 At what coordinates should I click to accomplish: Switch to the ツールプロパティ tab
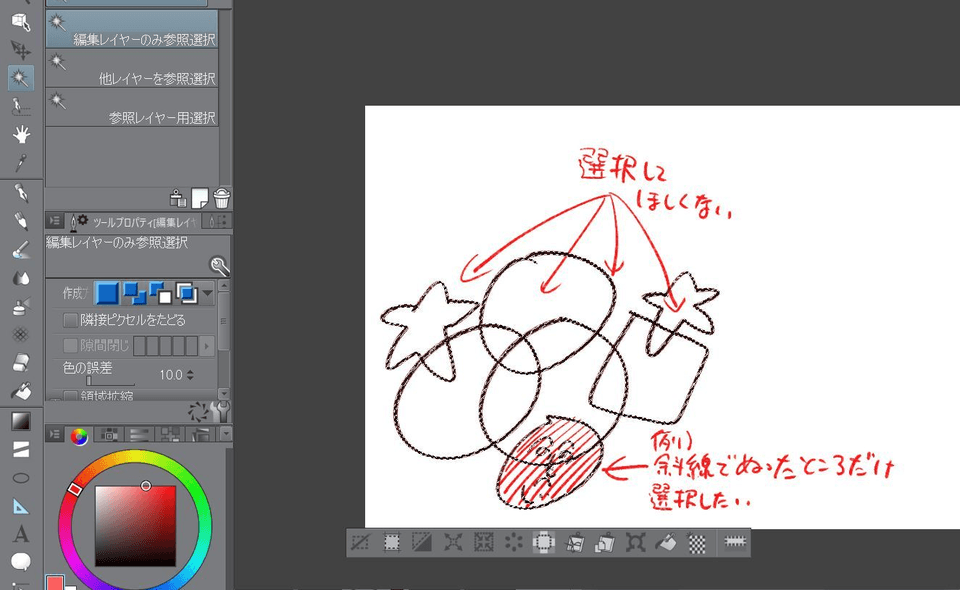click(133, 221)
